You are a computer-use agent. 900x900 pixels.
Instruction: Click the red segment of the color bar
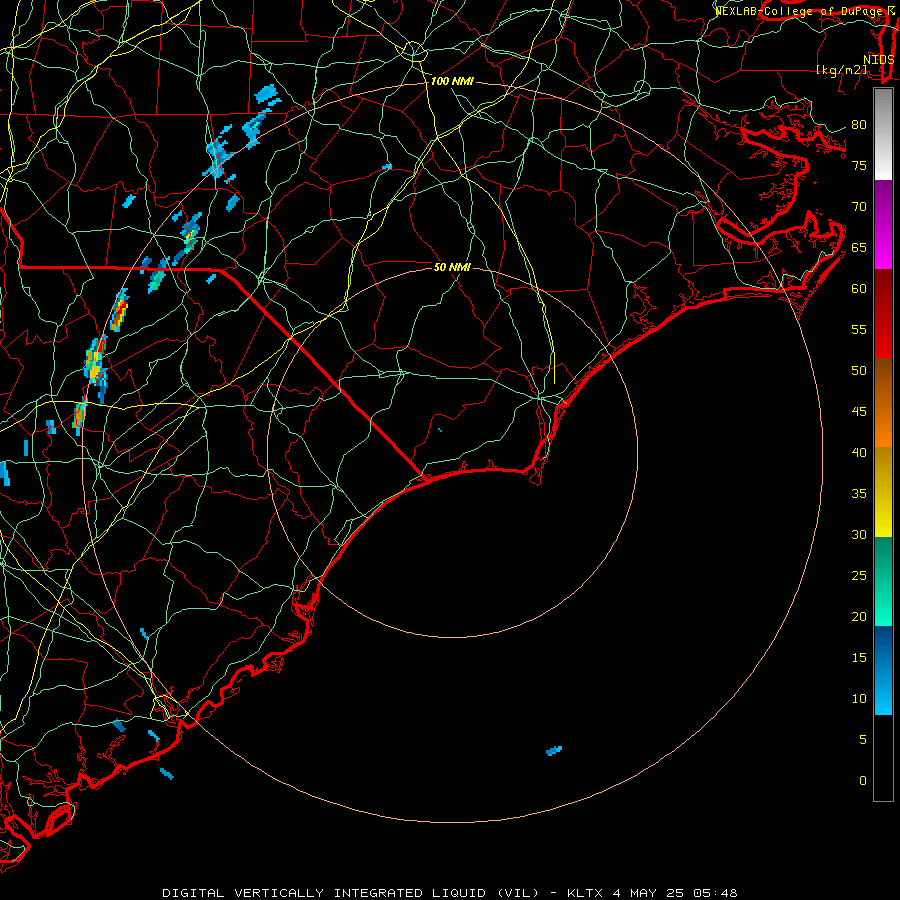883,314
